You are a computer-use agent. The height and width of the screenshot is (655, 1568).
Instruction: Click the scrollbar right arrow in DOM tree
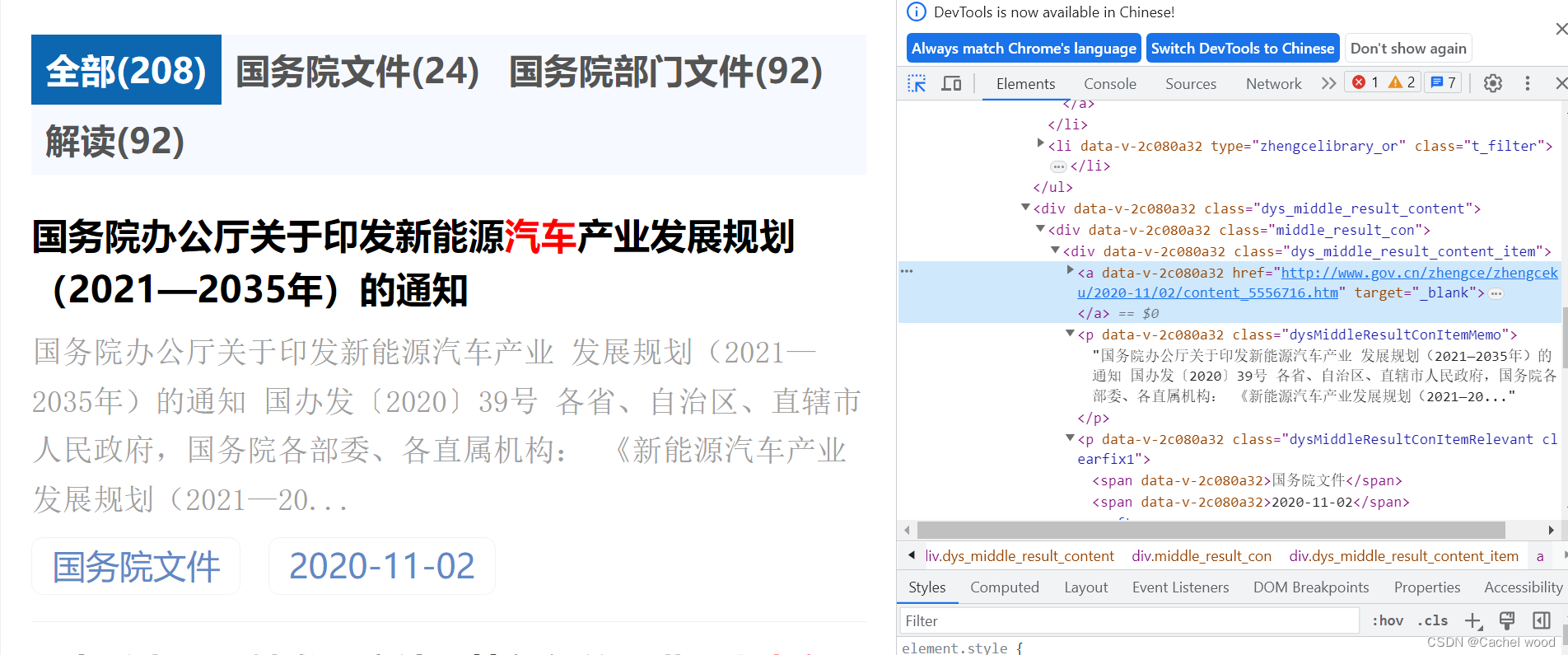(x=1551, y=530)
